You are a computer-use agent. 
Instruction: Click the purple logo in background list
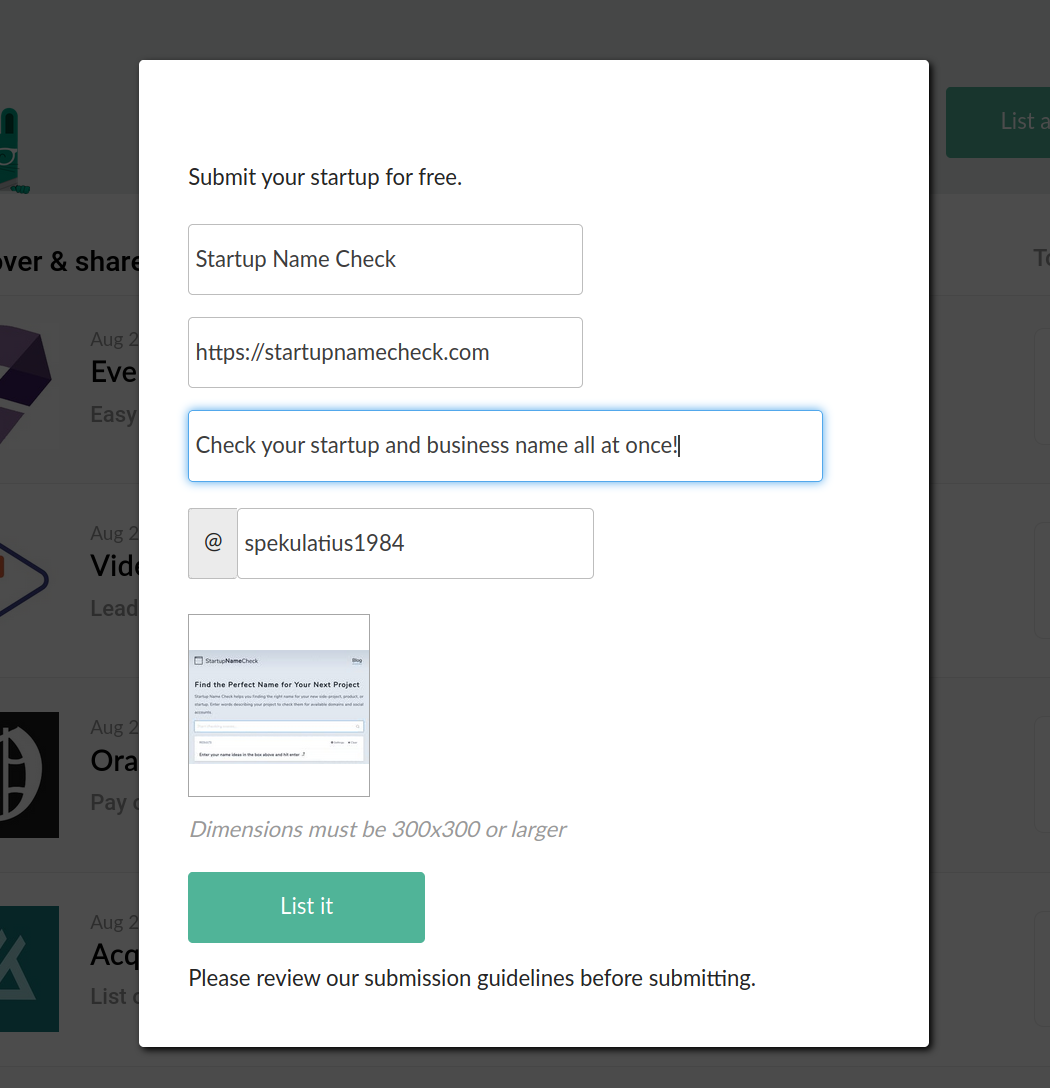click(26, 383)
